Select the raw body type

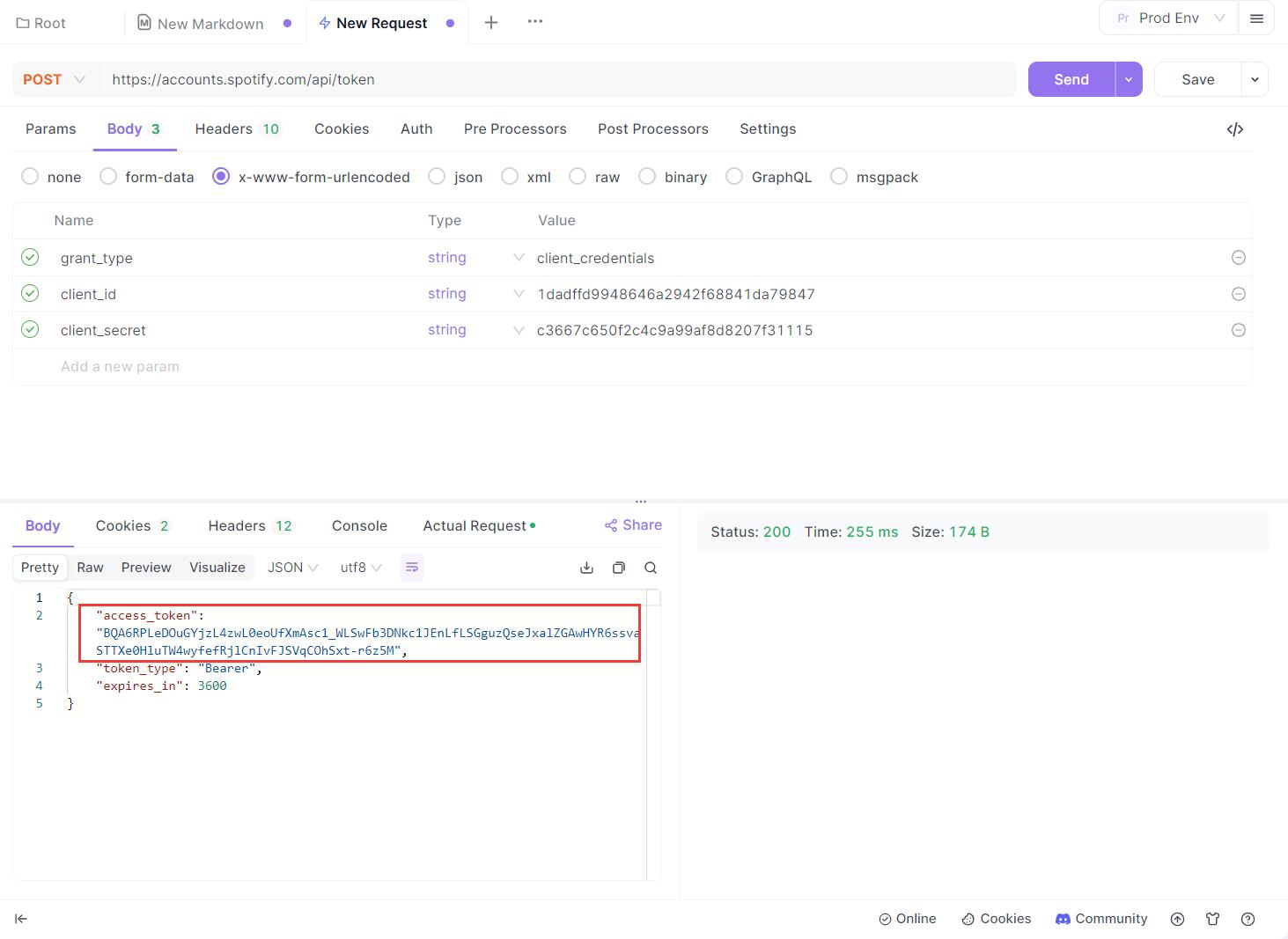578,177
